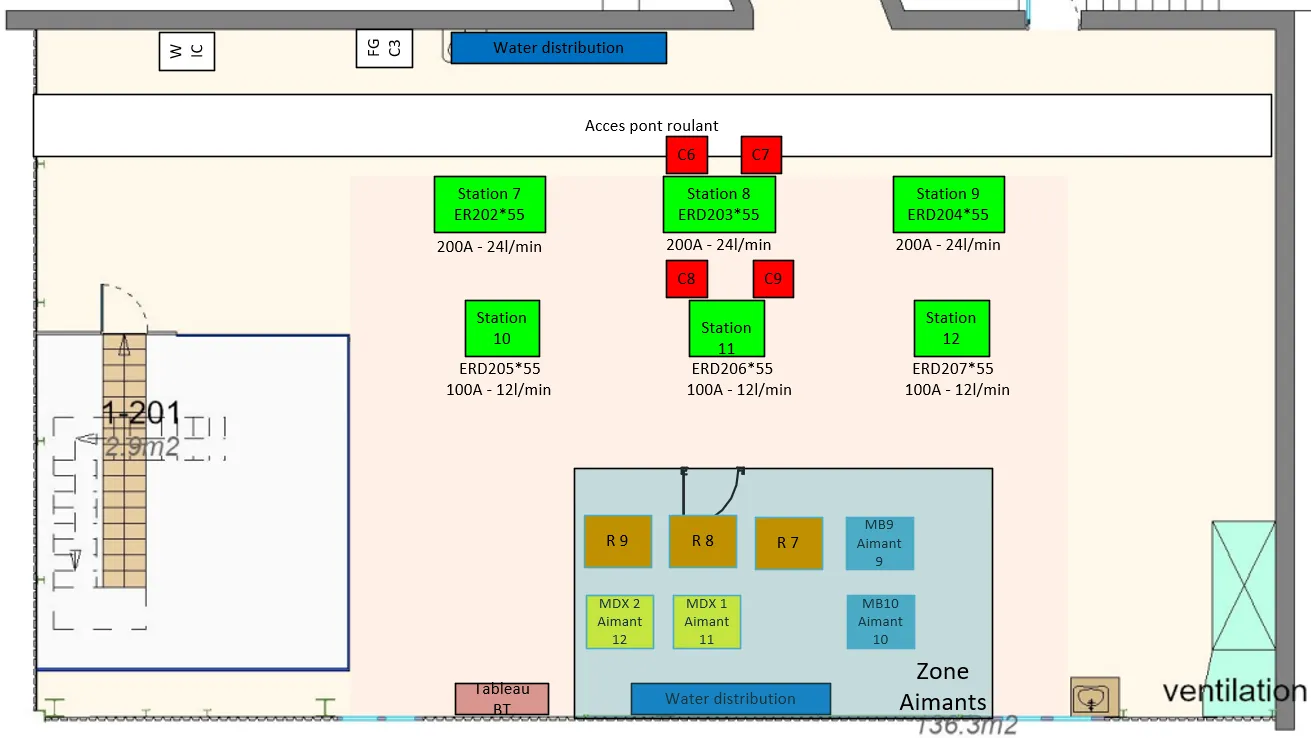Click 100A - 12l/min under ERD206*55
Viewport: 1311px width, 738px height.
(739, 390)
